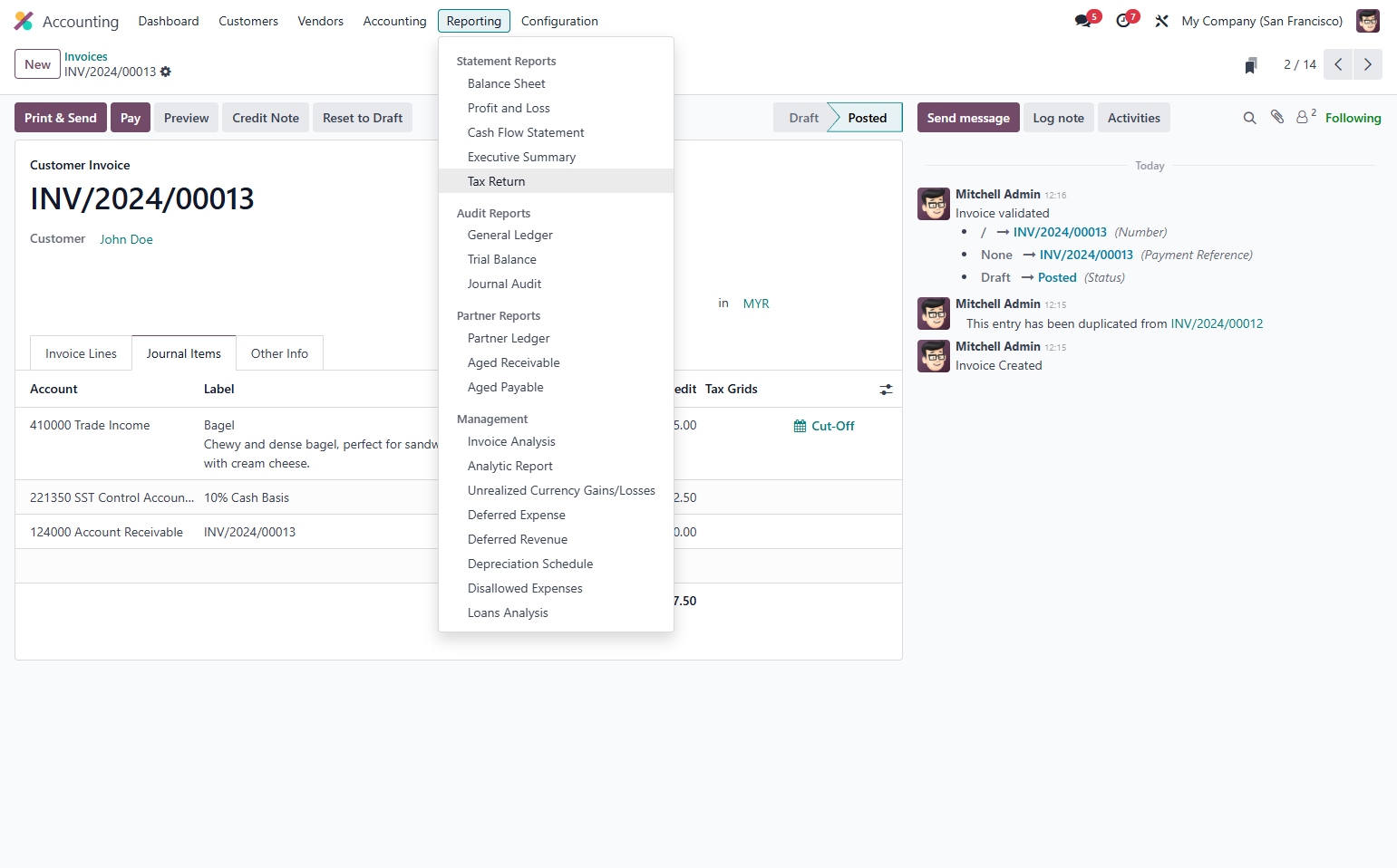Open the Invoices breadcrumb link
This screenshot has width=1397, height=868.
pyautogui.click(x=86, y=56)
